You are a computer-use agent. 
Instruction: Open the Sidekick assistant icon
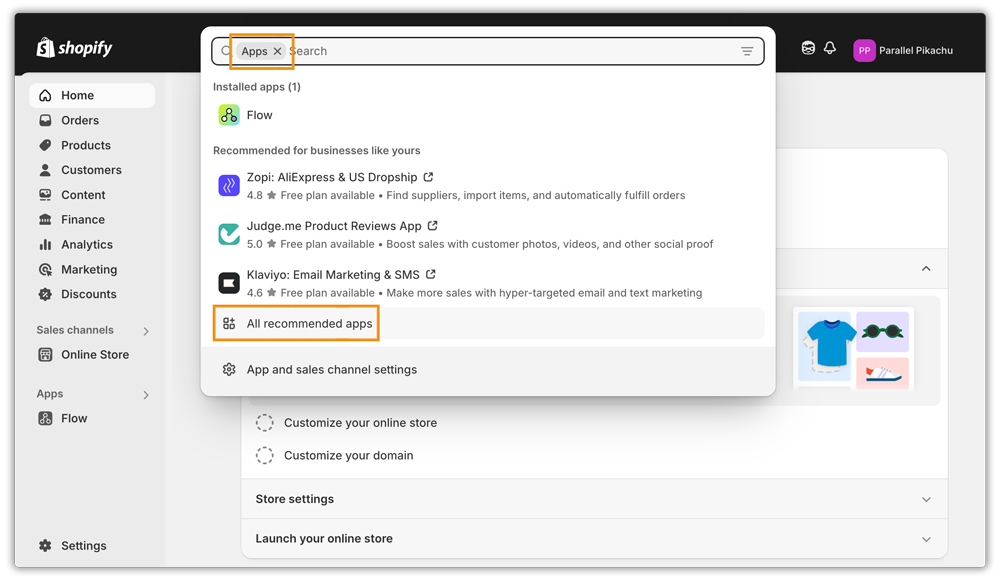coord(808,48)
